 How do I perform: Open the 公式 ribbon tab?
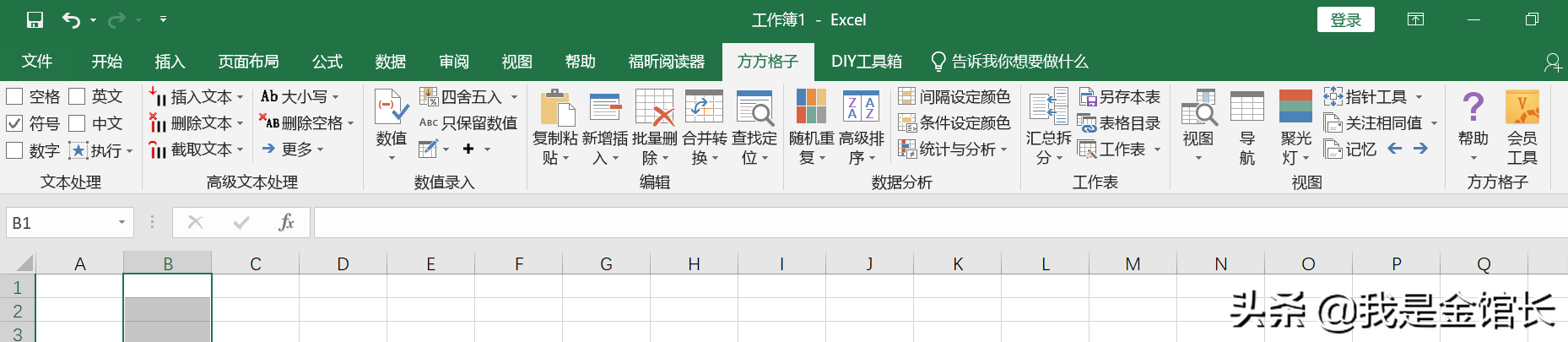[x=327, y=62]
